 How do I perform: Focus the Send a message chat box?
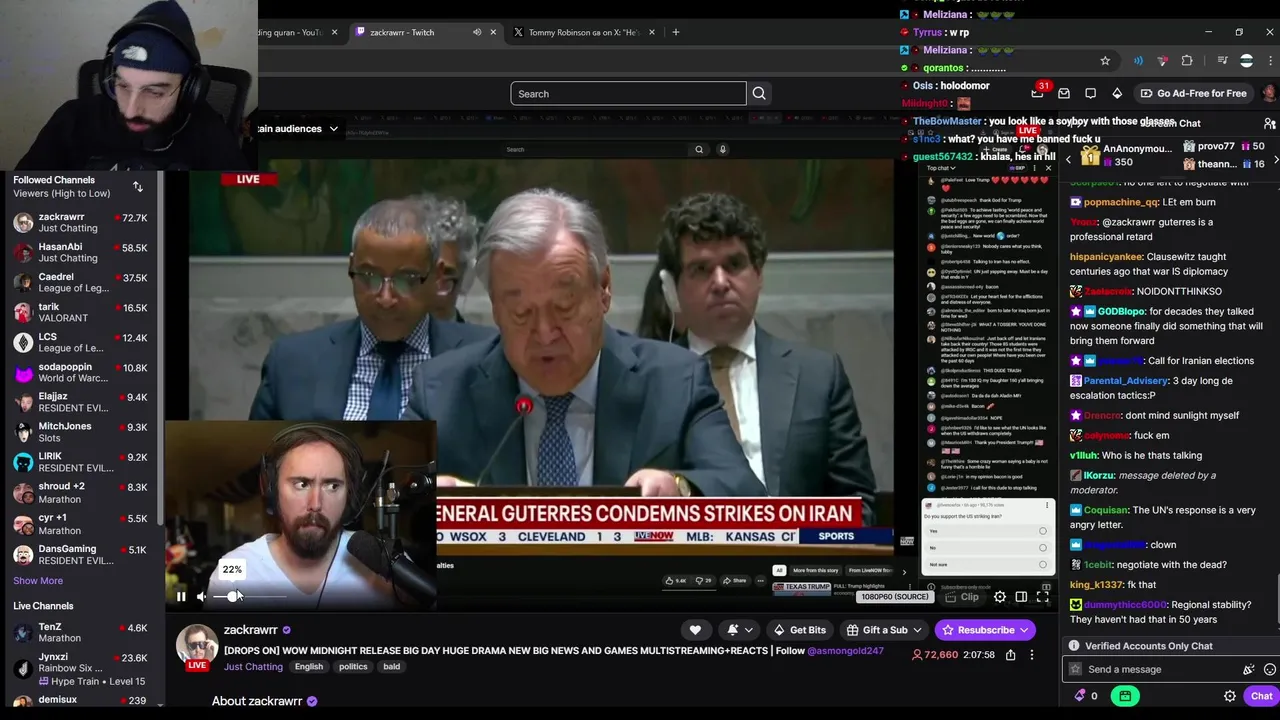click(x=1160, y=669)
